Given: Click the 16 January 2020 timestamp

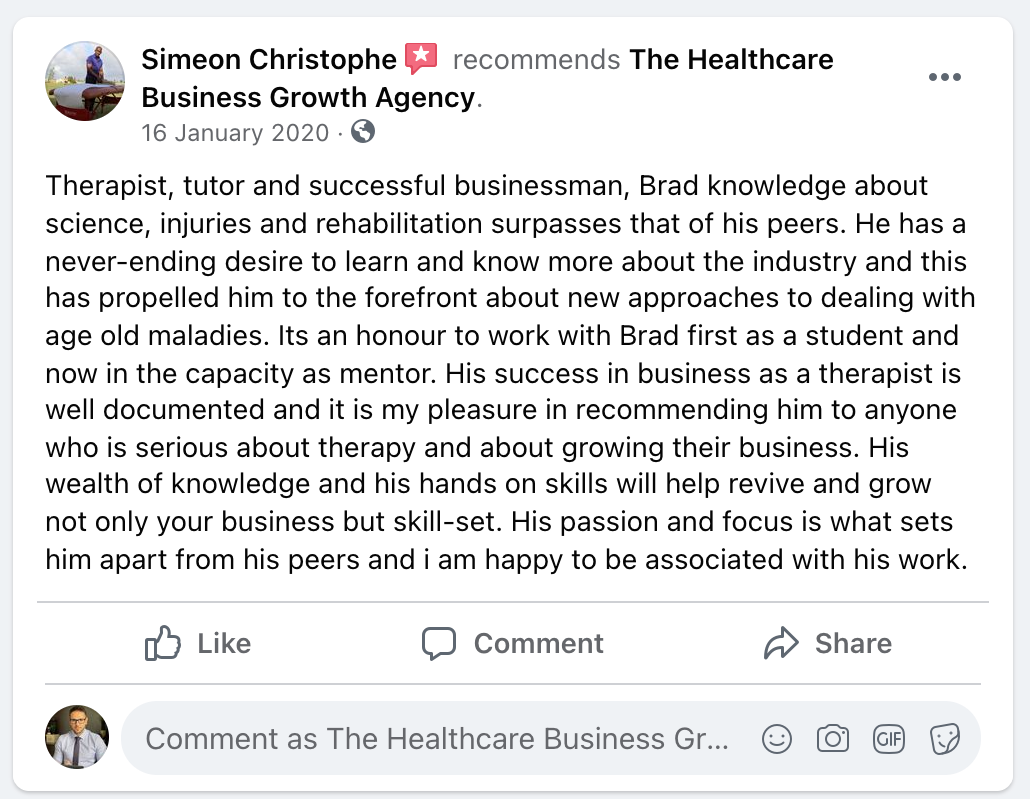Looking at the screenshot, I should [235, 132].
